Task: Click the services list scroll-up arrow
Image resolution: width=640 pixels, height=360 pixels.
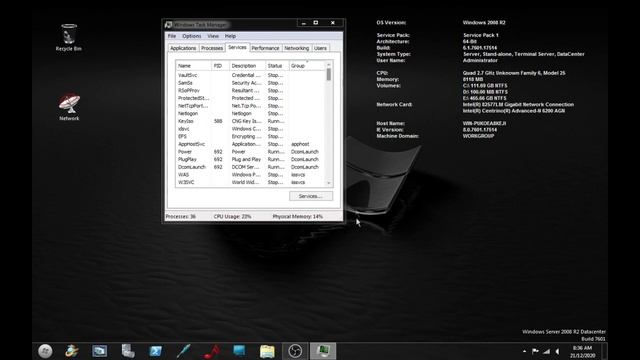Action: click(x=329, y=64)
